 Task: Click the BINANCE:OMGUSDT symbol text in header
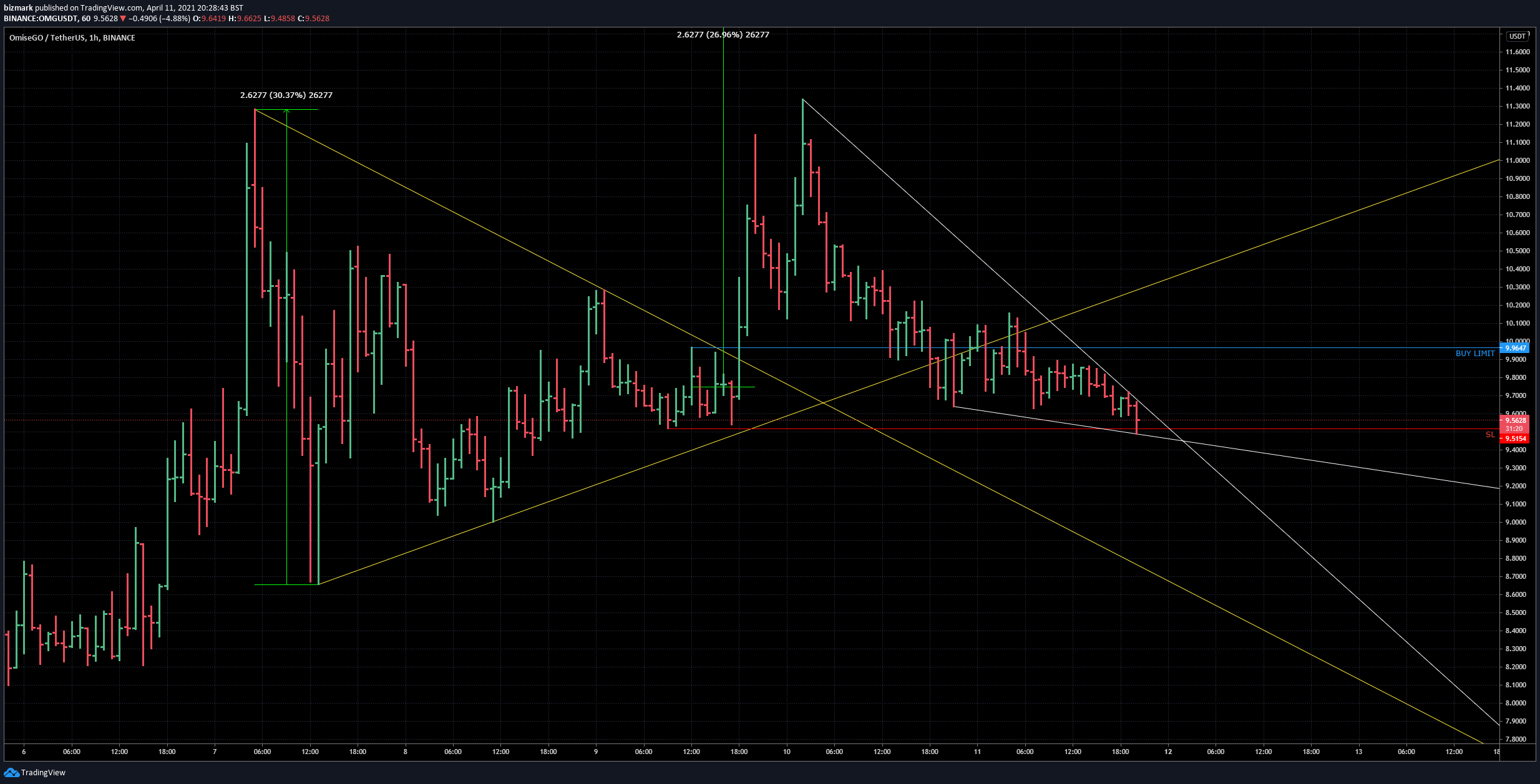(x=41, y=19)
